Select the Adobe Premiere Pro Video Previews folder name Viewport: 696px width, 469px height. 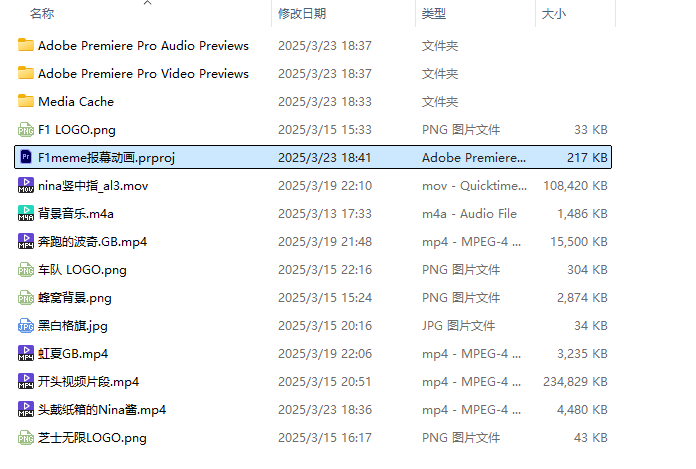(x=143, y=74)
